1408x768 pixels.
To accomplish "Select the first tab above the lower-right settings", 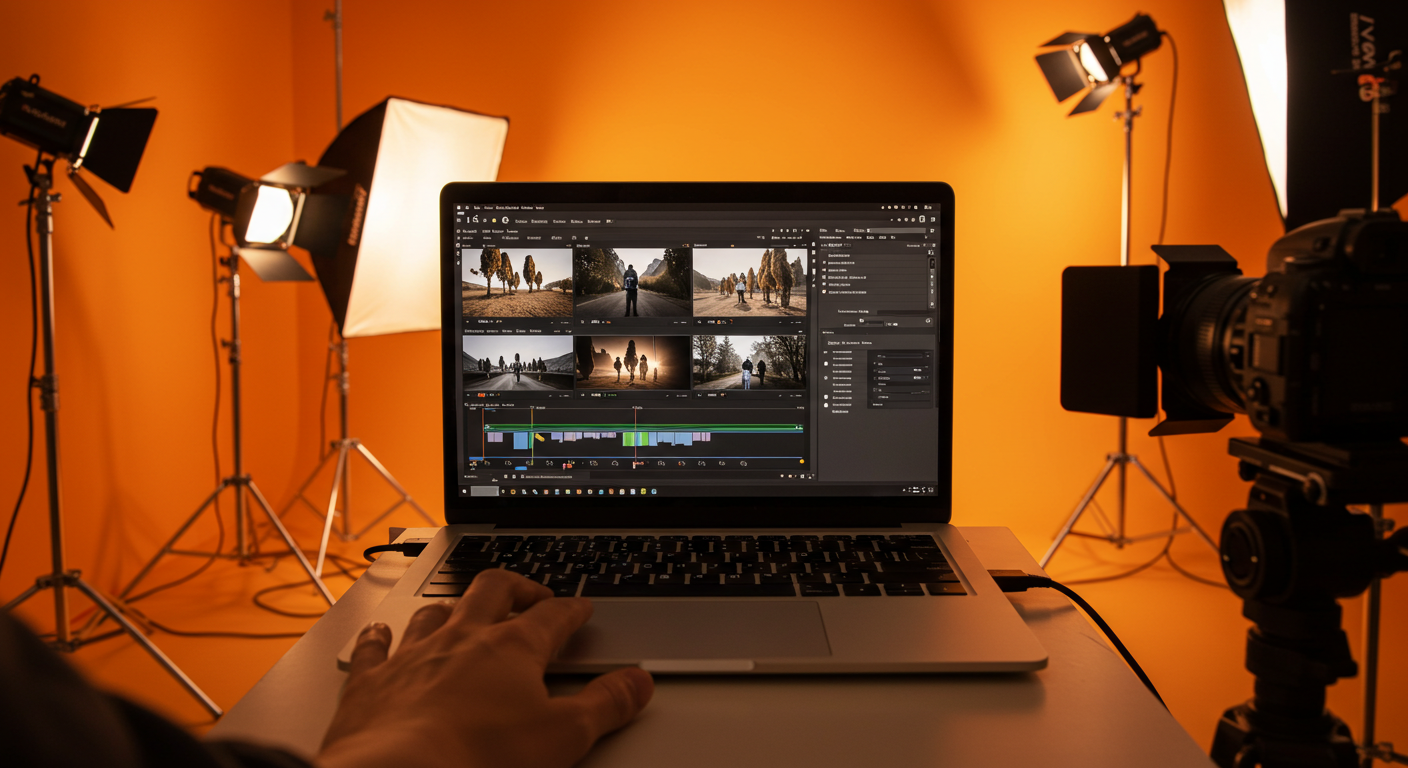I will pyautogui.click(x=833, y=342).
